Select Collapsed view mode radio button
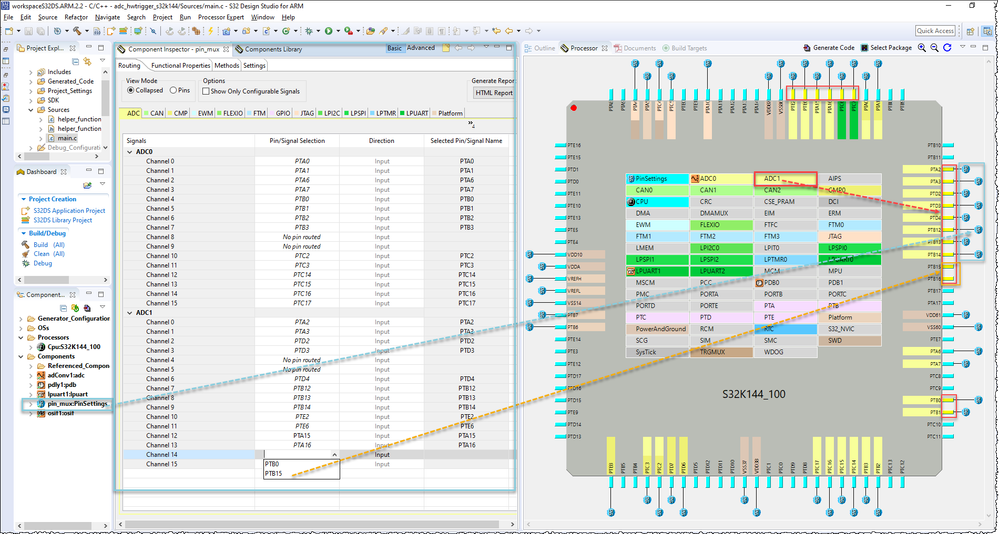Screen dimensions: 999x534 (131, 90)
